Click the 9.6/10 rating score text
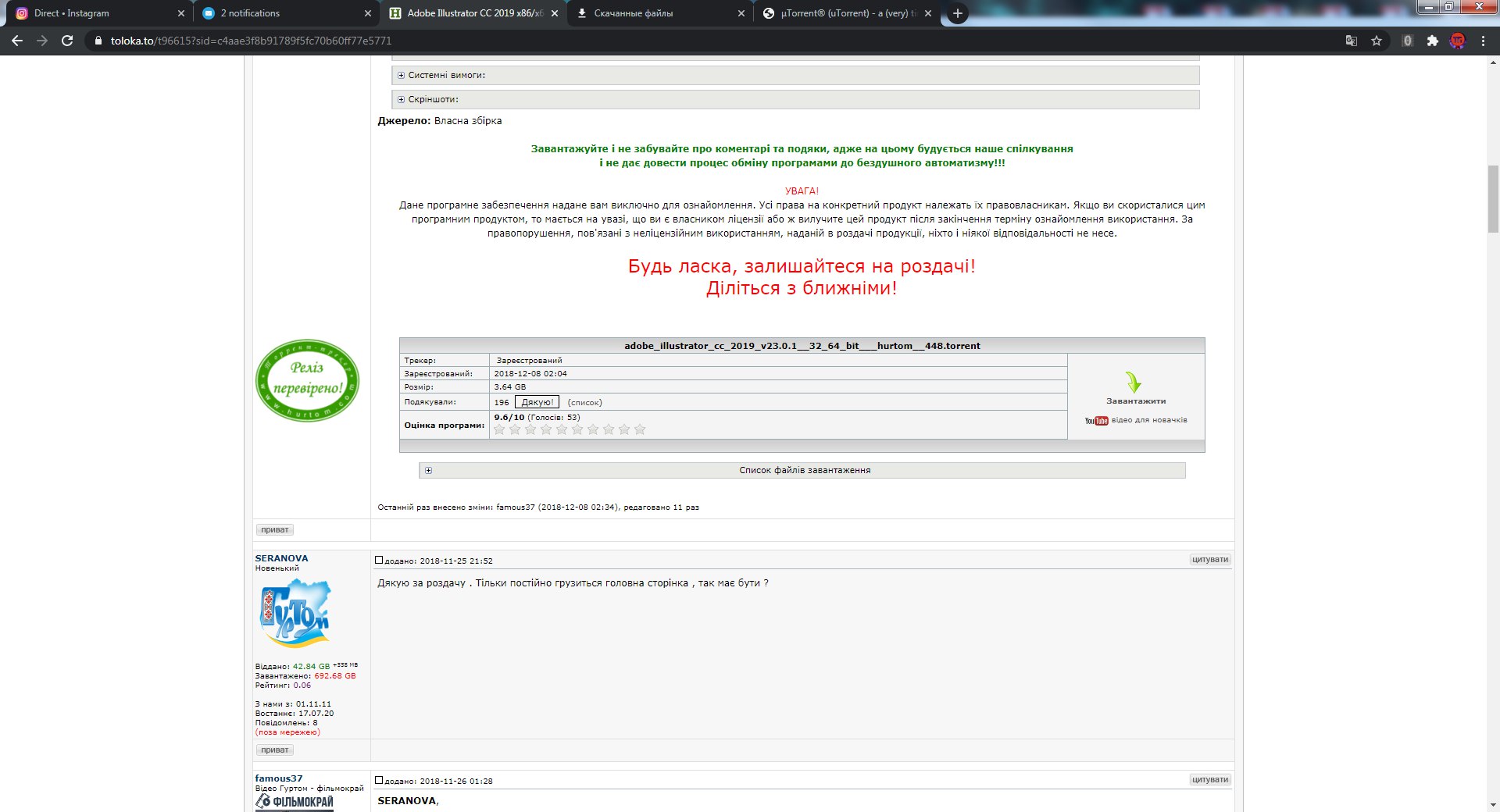The height and width of the screenshot is (812, 1500). (509, 417)
